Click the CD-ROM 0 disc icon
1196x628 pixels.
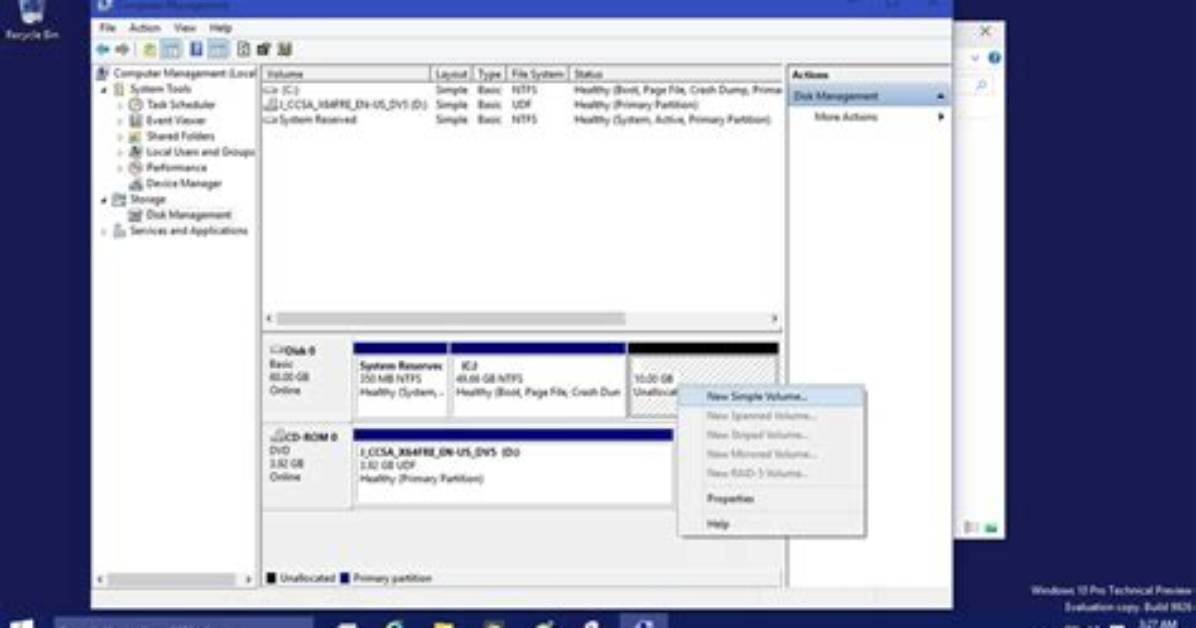point(278,436)
